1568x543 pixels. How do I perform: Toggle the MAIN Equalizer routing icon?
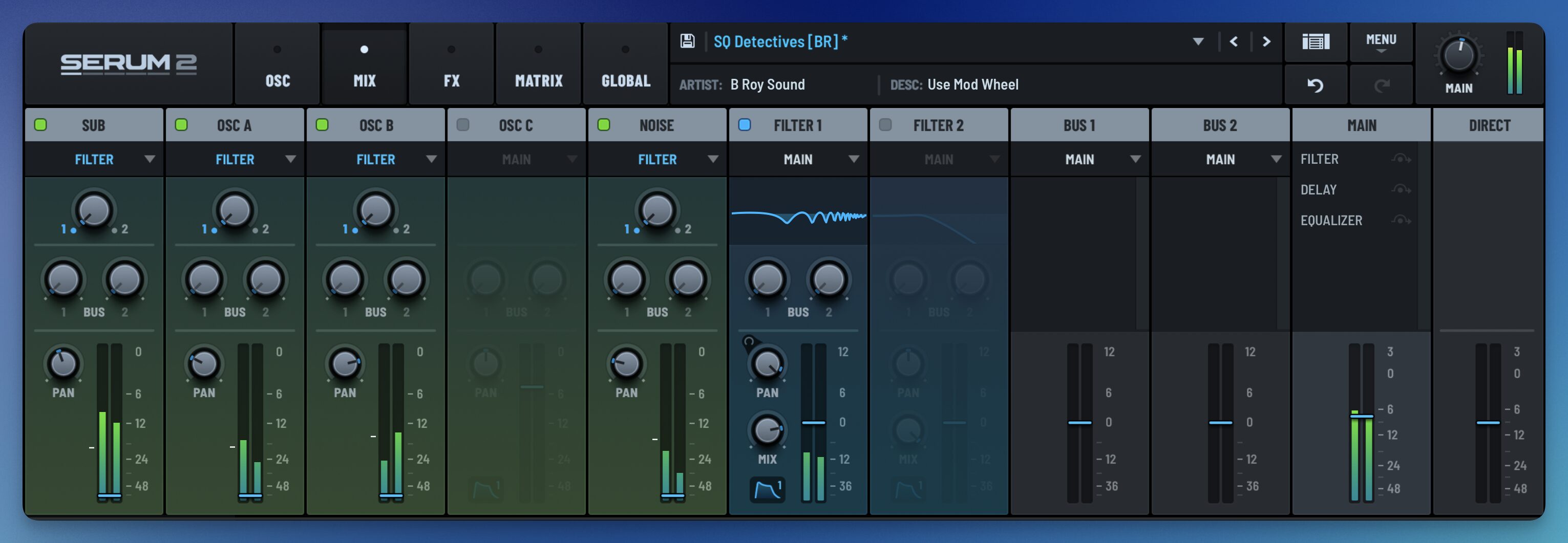1401,220
